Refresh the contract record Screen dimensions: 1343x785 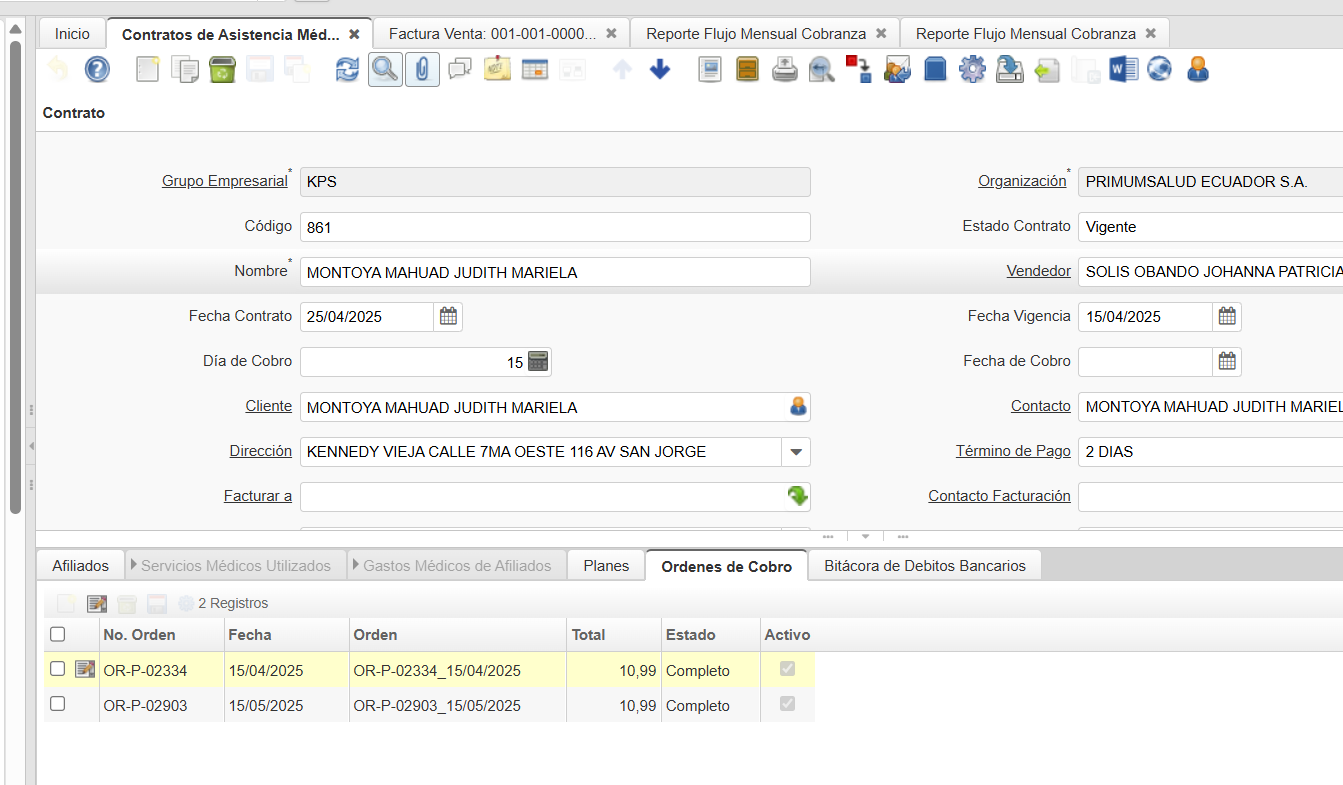tap(347, 69)
